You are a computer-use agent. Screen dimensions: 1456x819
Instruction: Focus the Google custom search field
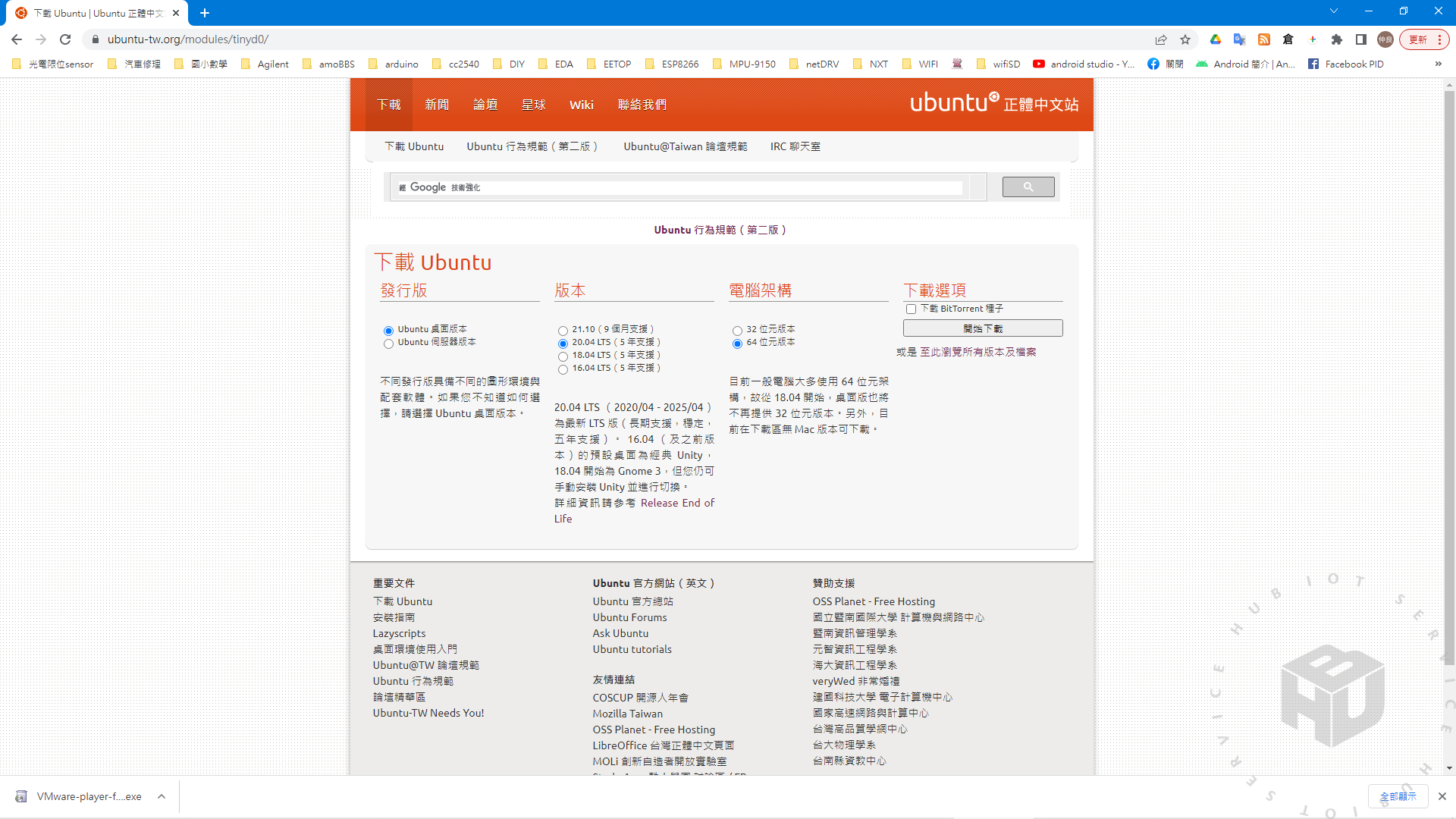coord(679,187)
